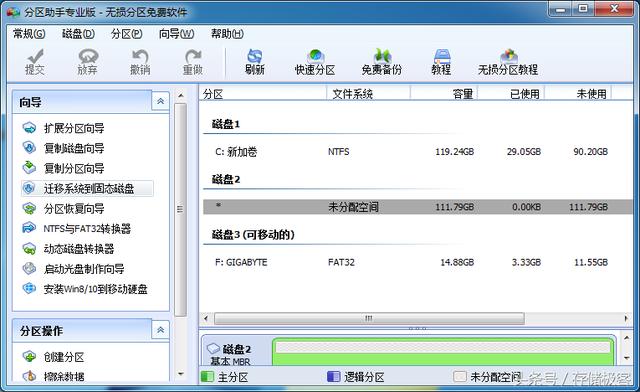This screenshot has width=640, height=392.
Task: Open NTFS与FAT32转换器
Action: point(77,229)
